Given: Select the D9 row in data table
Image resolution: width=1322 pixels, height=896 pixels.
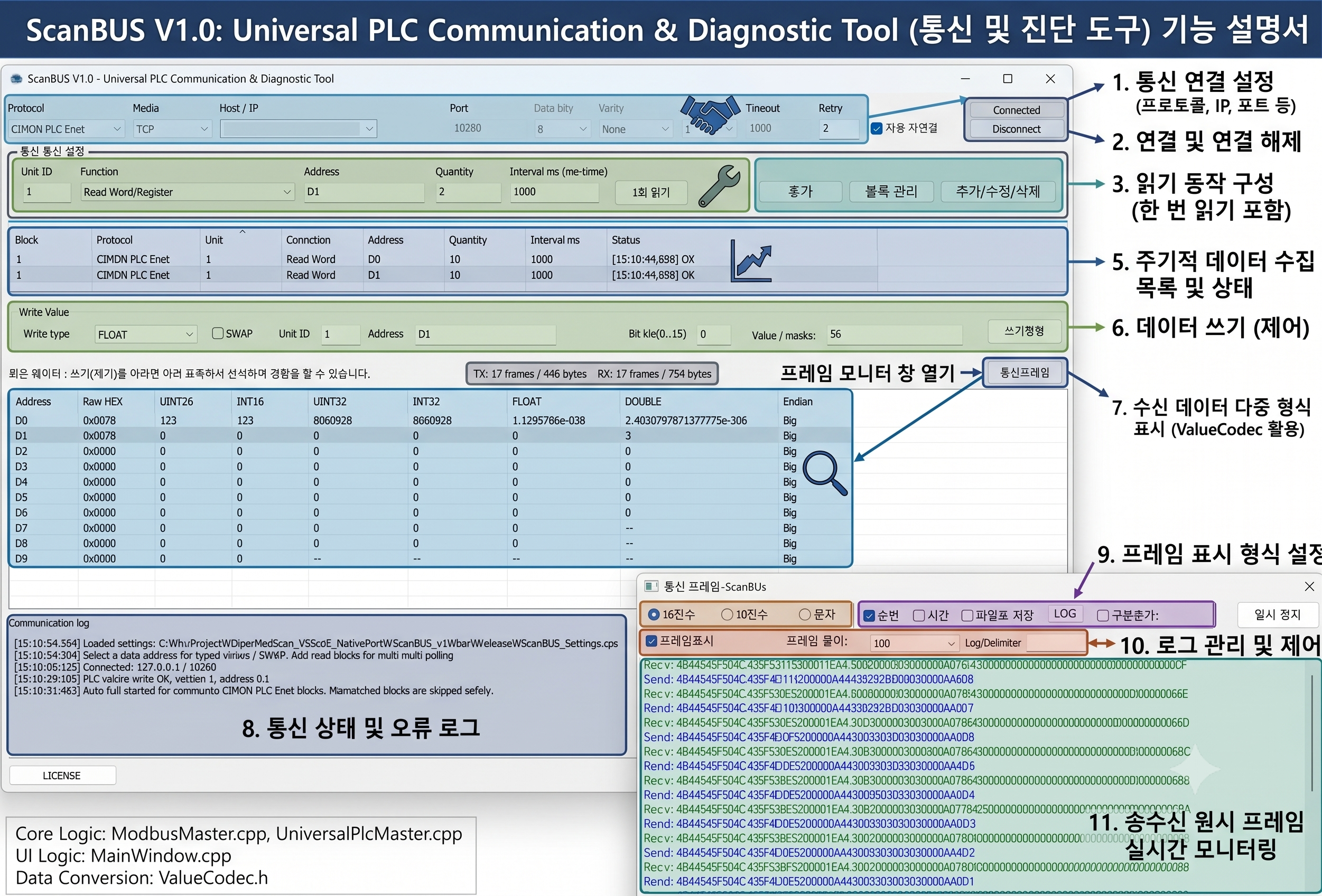Looking at the screenshot, I should tap(431, 558).
